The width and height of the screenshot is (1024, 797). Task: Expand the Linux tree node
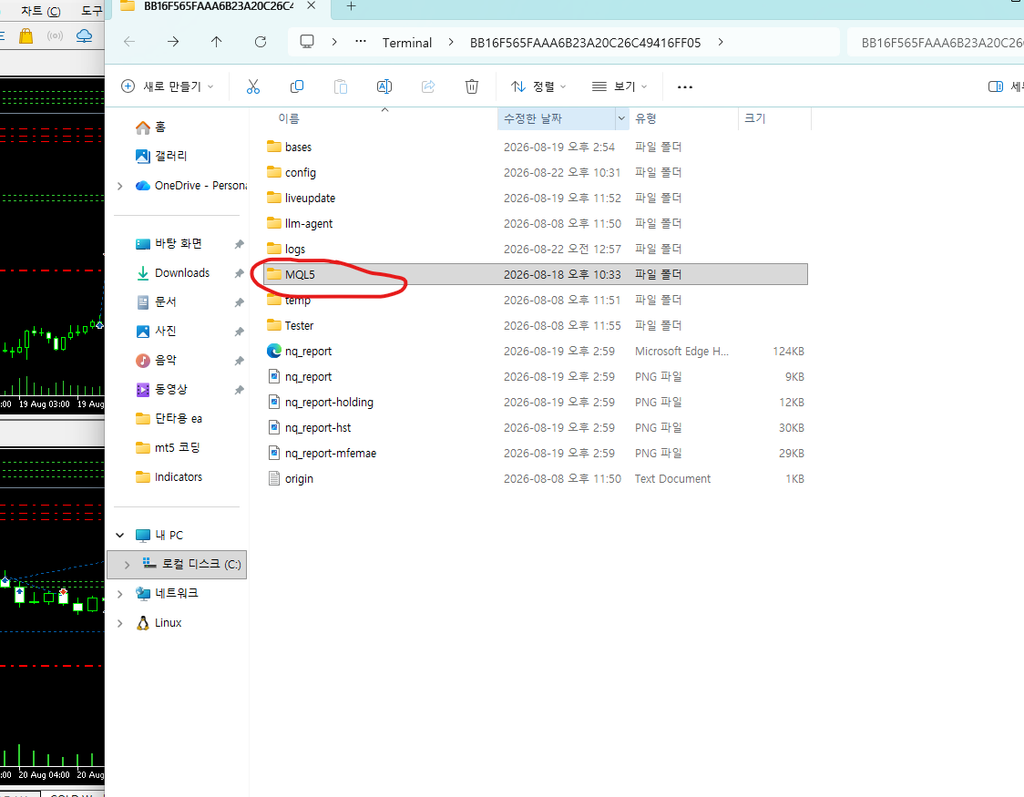120,623
